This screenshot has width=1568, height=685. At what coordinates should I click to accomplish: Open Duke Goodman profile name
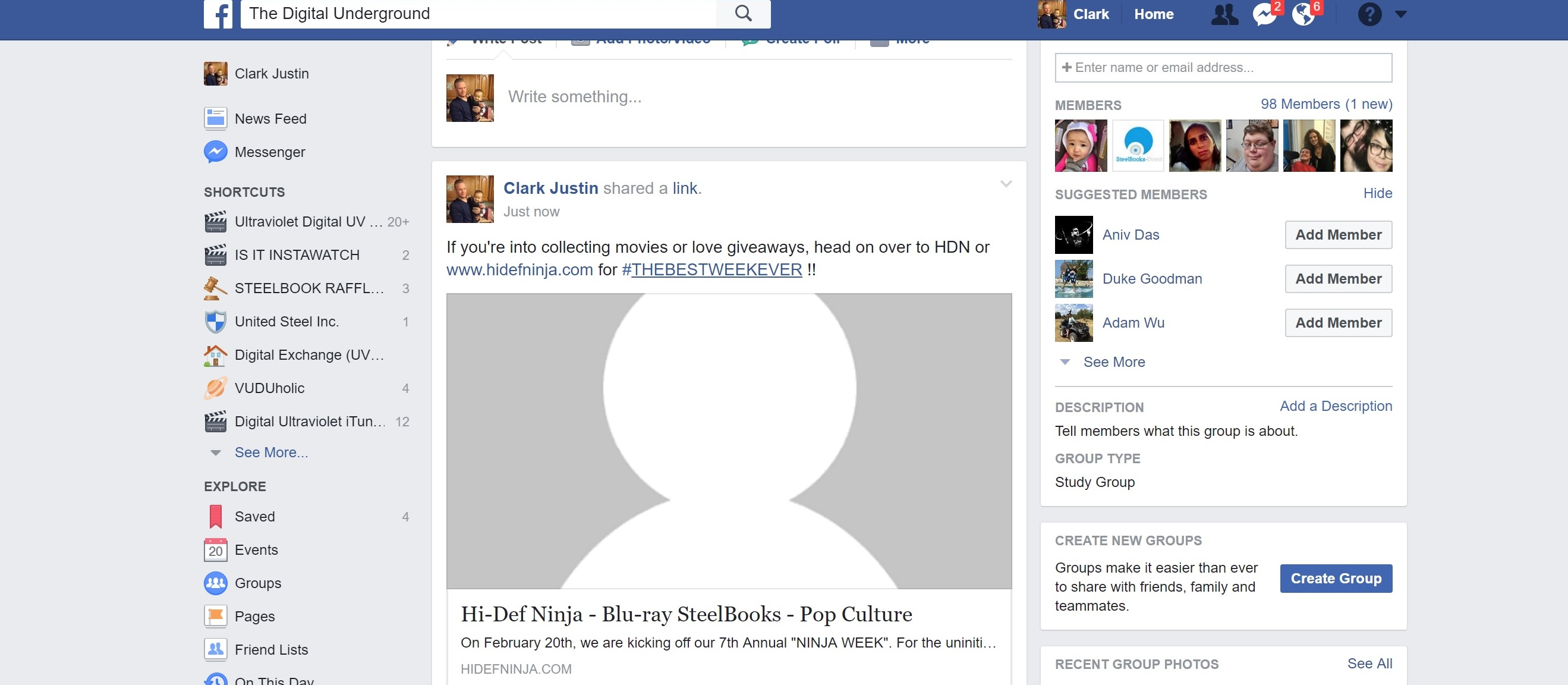1152,279
